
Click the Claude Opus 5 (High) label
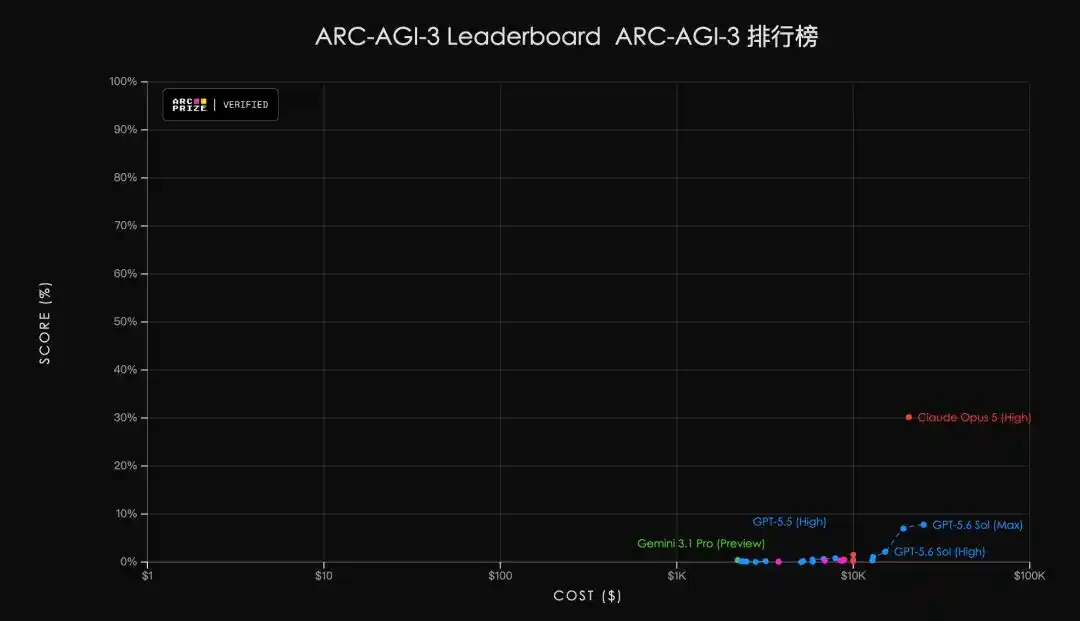coord(974,417)
